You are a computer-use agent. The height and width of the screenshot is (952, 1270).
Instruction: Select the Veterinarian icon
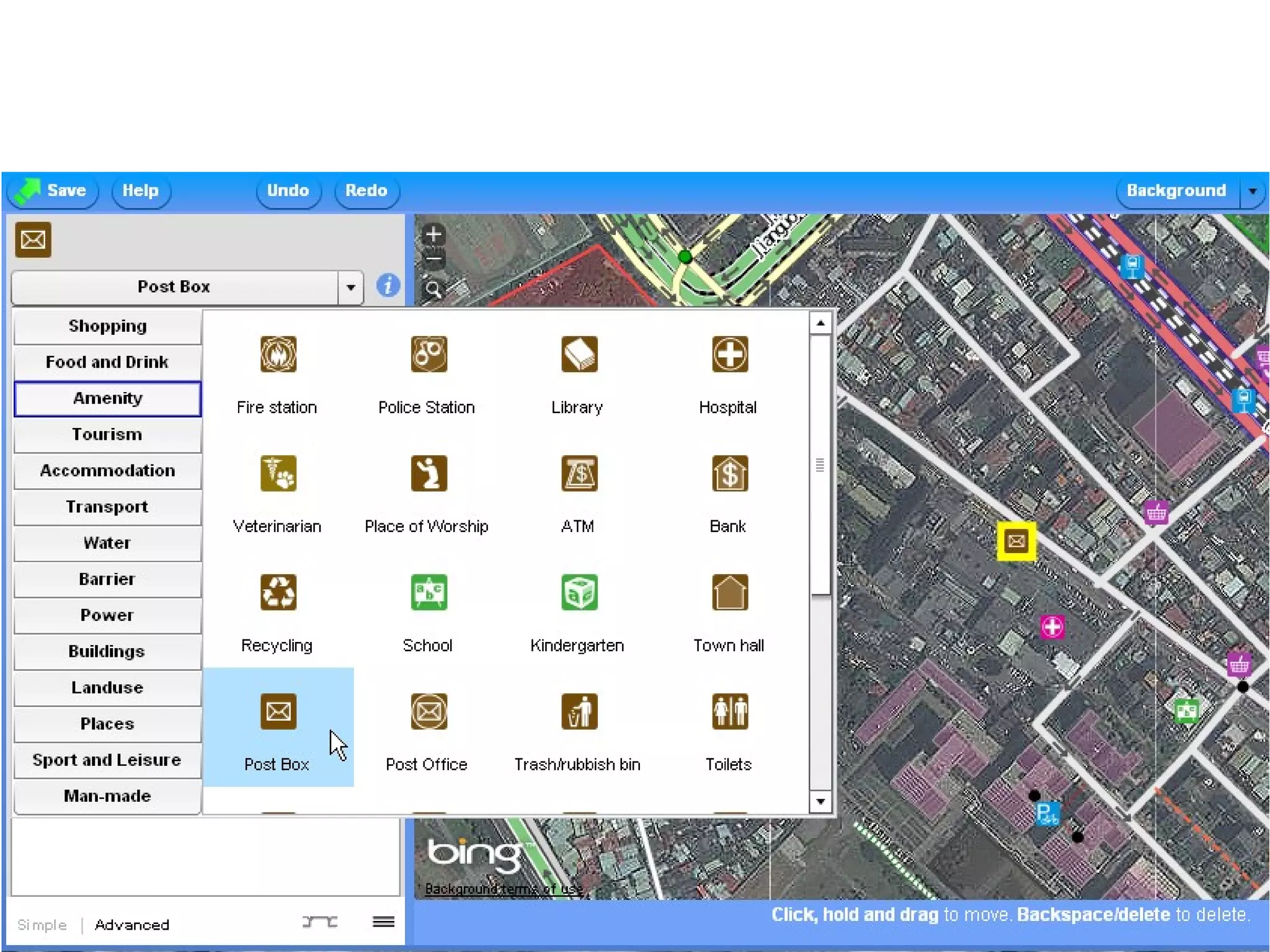(278, 473)
